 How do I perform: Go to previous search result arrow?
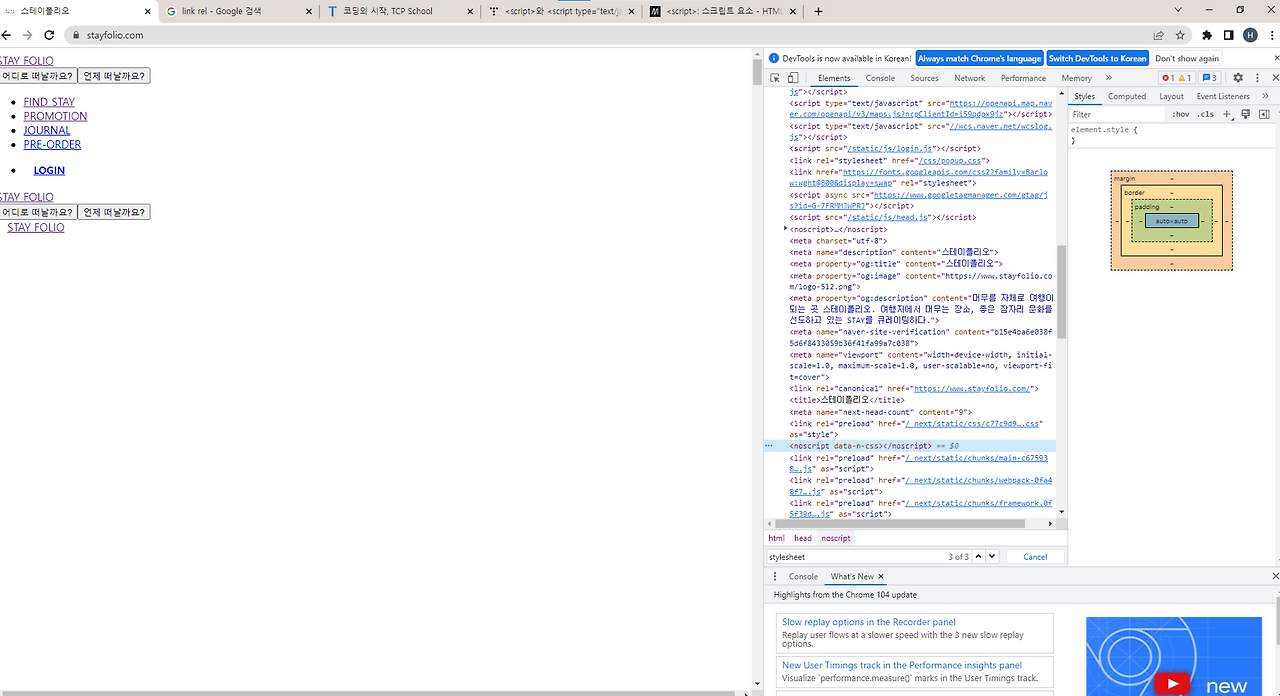tap(979, 556)
